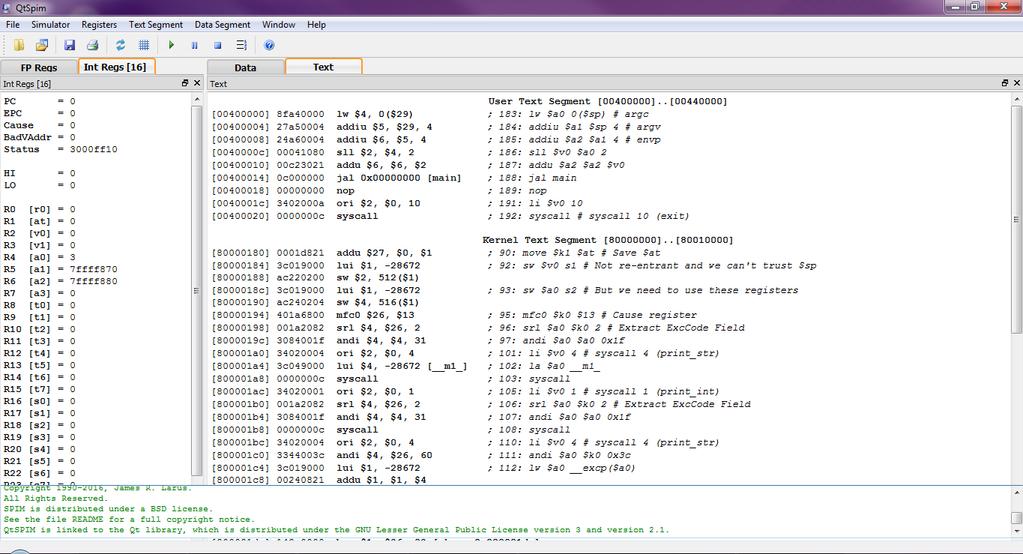Click the 'All Rights Reserved.' console line
The height and width of the screenshot is (554, 1023).
coord(55,499)
